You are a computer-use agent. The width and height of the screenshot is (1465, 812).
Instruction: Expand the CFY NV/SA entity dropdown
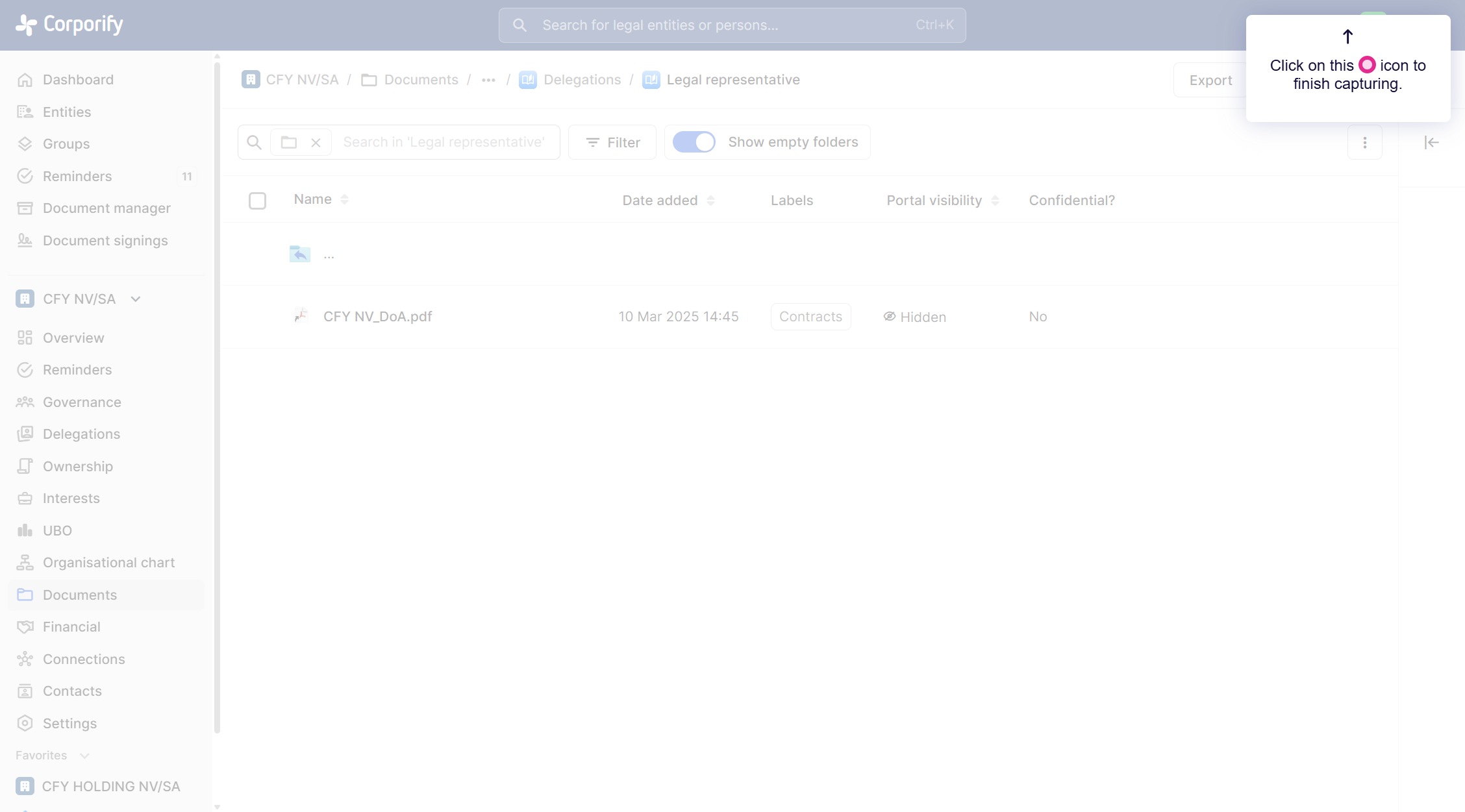tap(136, 299)
